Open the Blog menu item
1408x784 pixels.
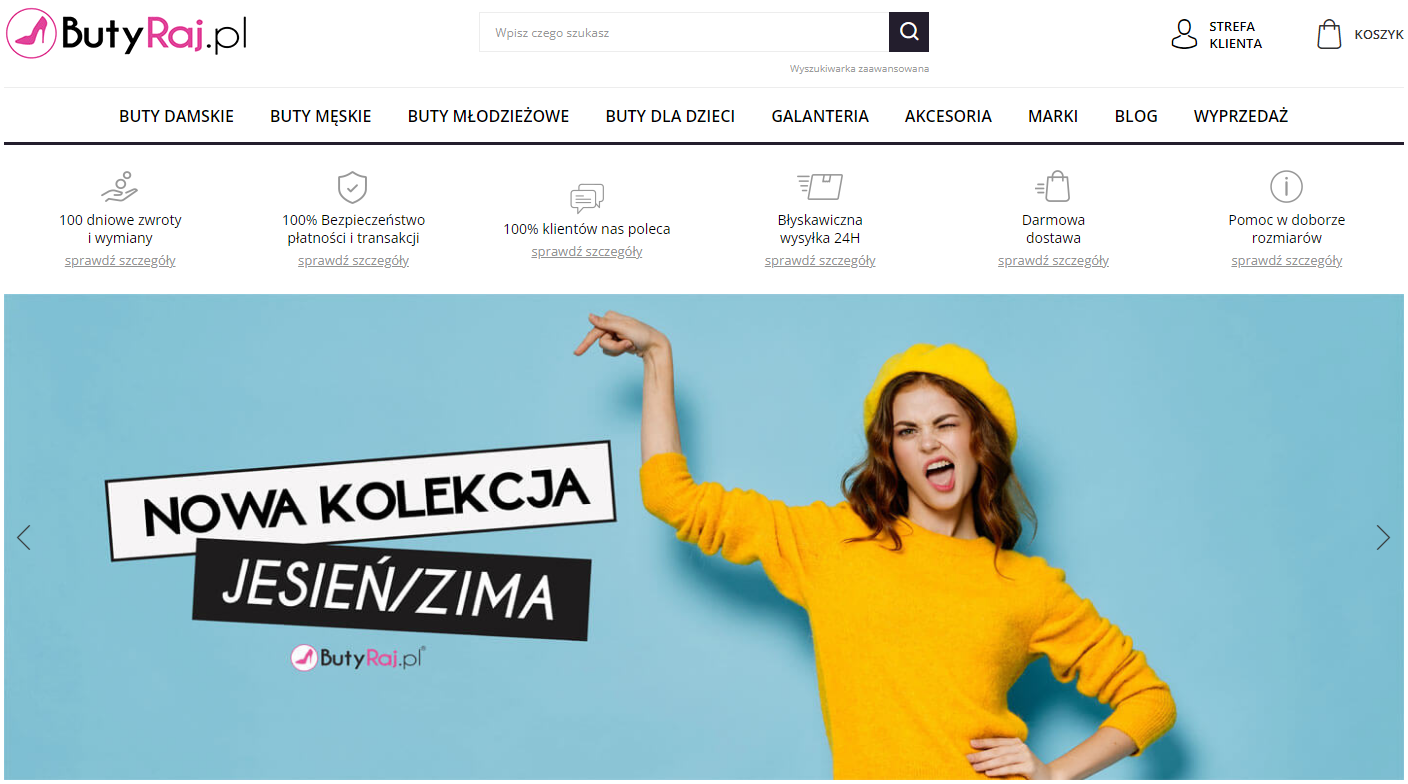[1136, 116]
